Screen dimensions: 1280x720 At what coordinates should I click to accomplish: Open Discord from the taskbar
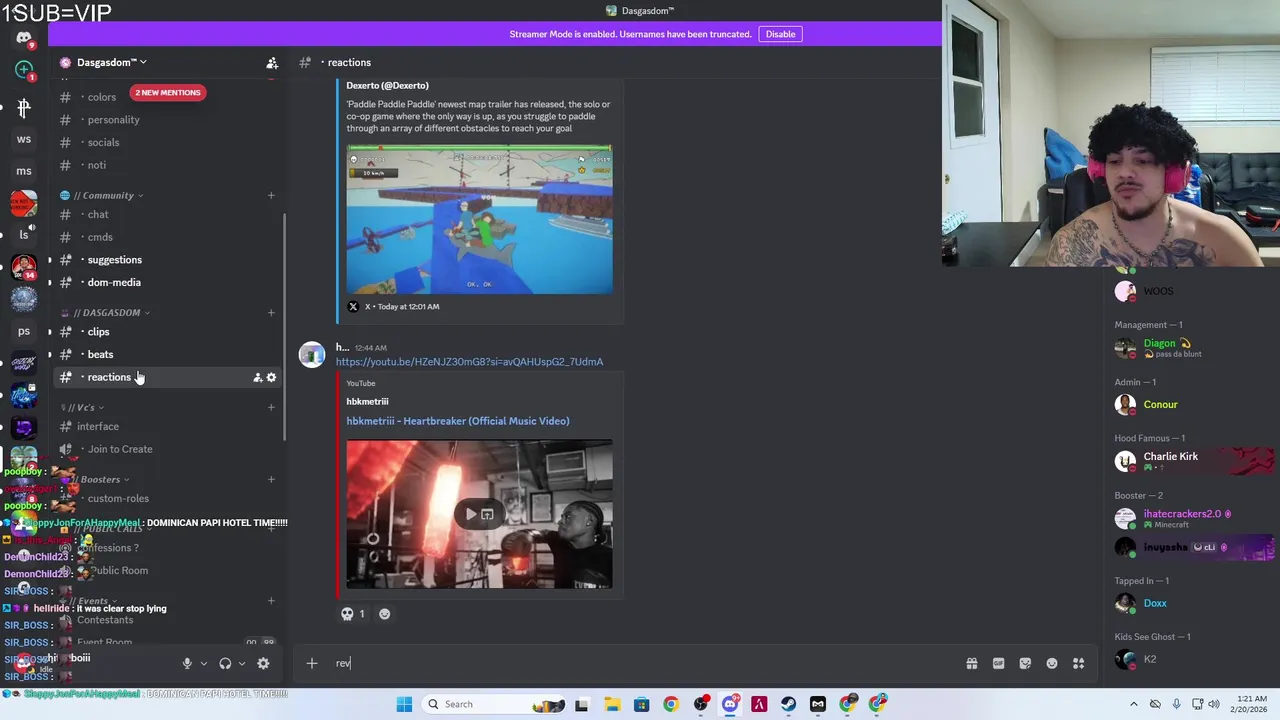[x=730, y=704]
